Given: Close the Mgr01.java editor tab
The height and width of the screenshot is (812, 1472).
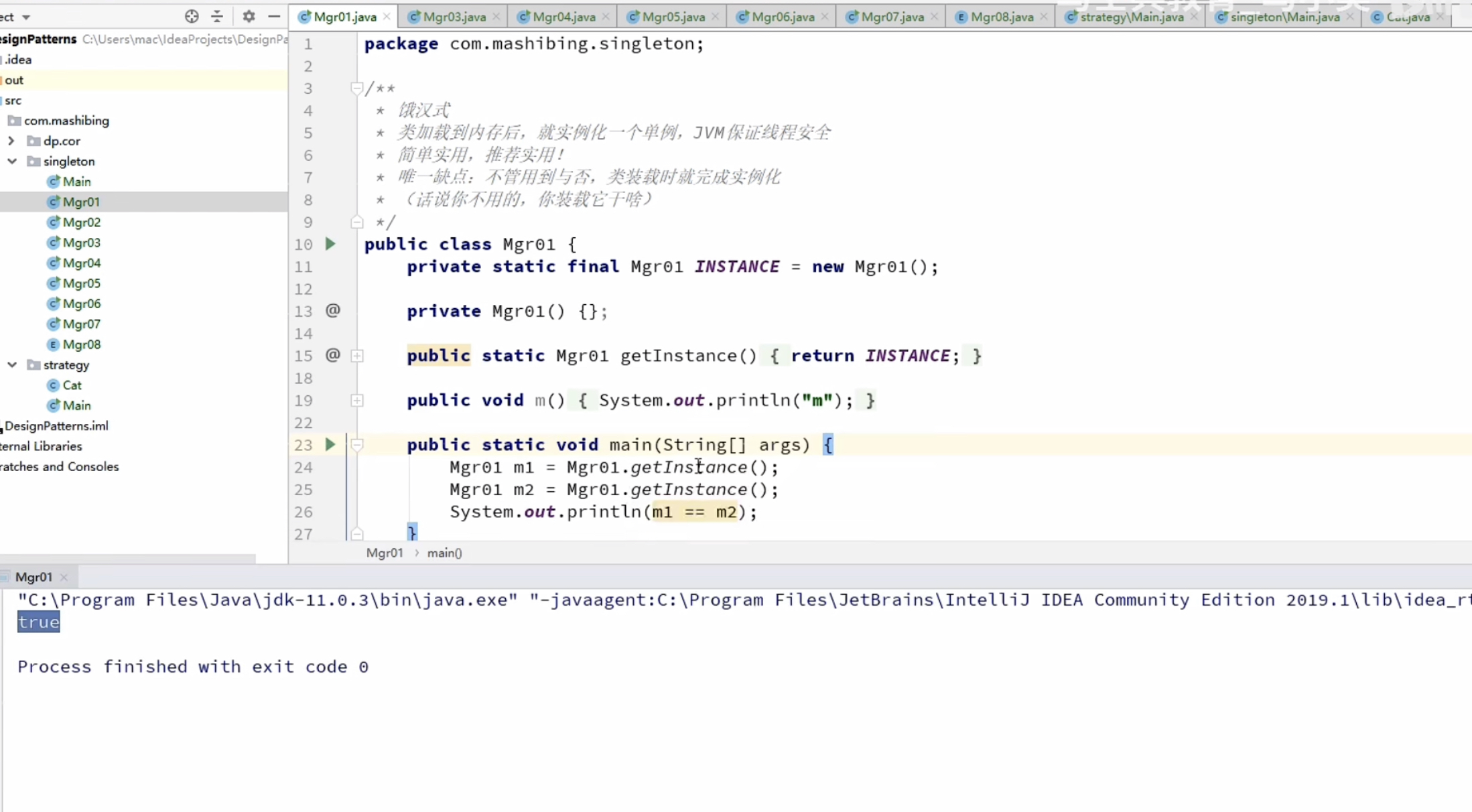Looking at the screenshot, I should tap(387, 17).
